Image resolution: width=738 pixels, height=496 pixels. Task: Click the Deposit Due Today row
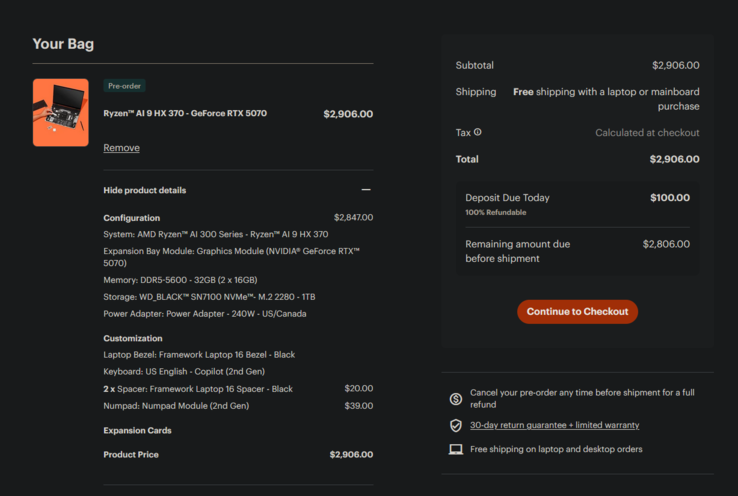pos(507,198)
